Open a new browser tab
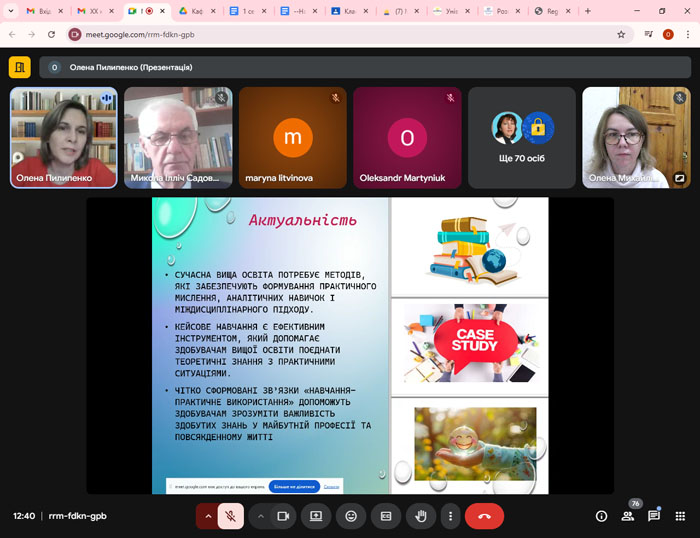This screenshot has height=538, width=700. pos(587,11)
